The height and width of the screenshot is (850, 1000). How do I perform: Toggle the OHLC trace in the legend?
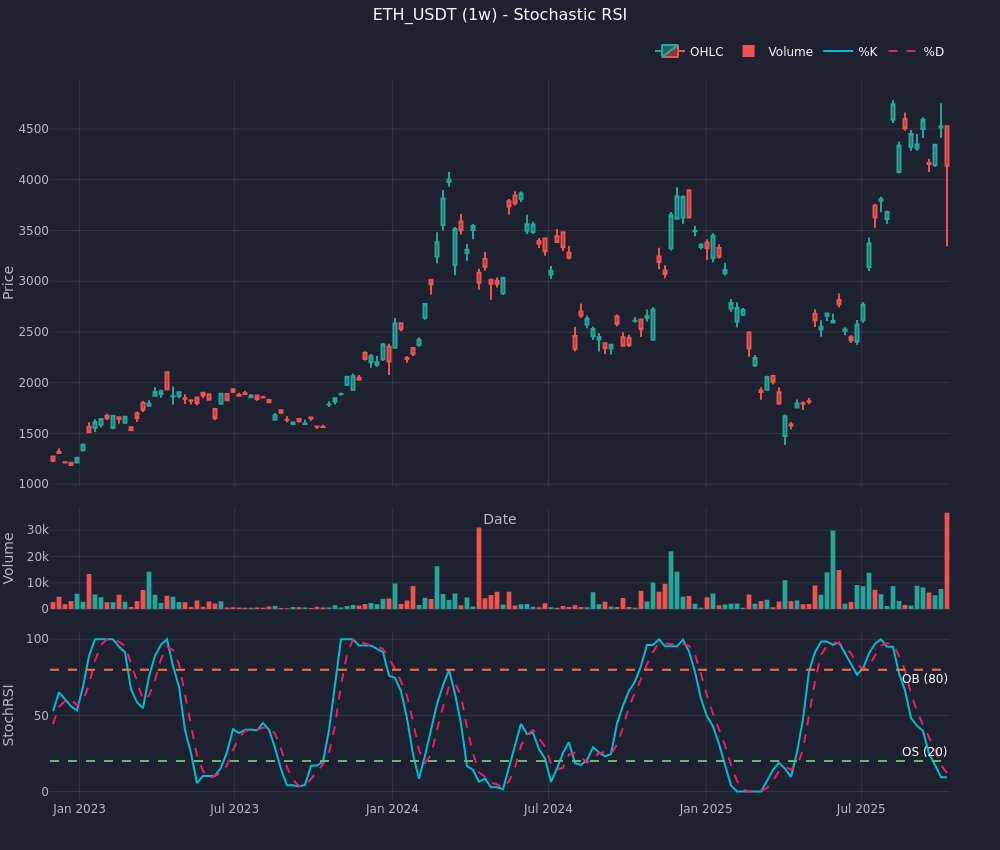pos(689,52)
